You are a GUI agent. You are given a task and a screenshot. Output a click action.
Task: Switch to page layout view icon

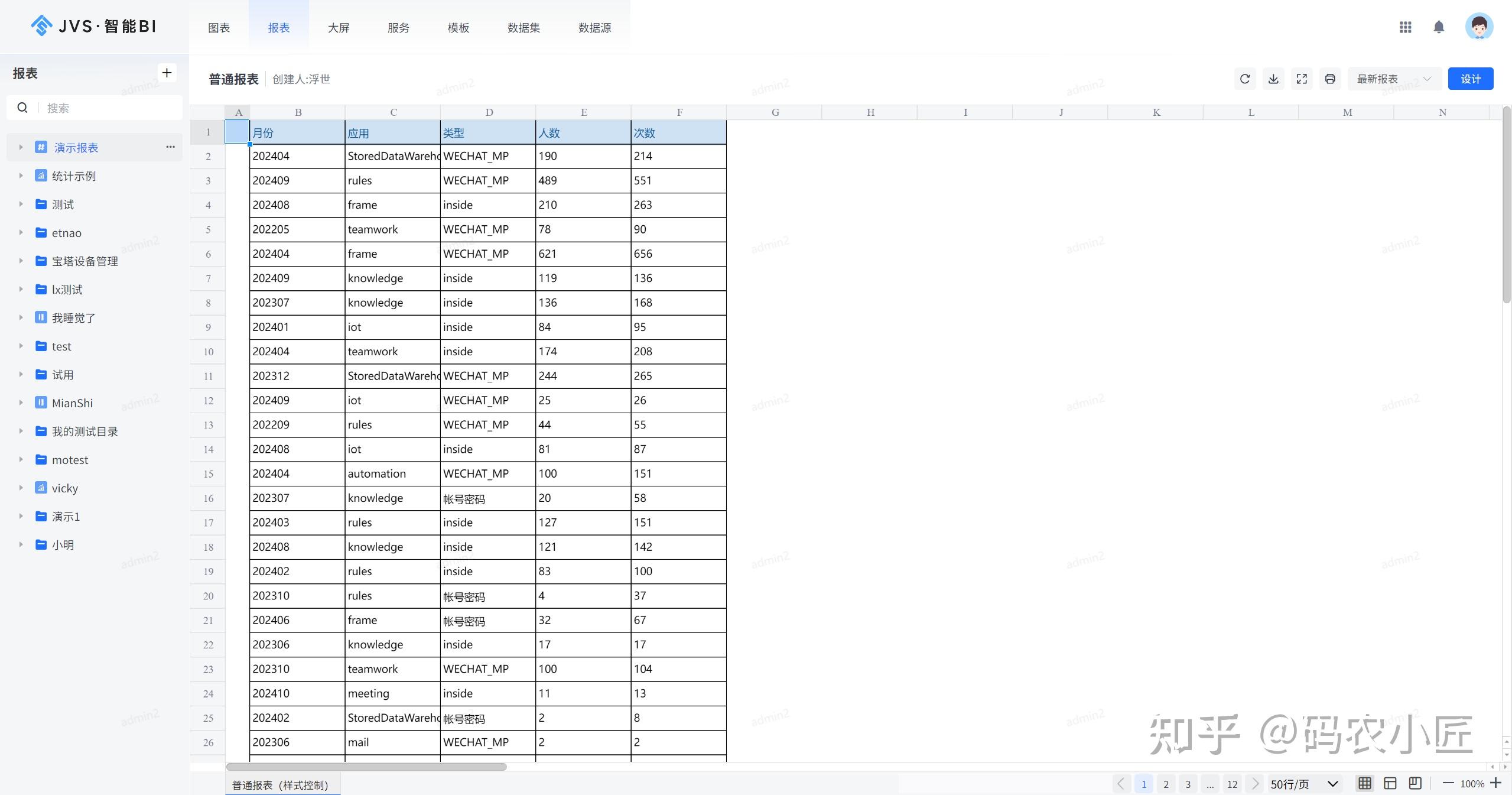click(1390, 784)
